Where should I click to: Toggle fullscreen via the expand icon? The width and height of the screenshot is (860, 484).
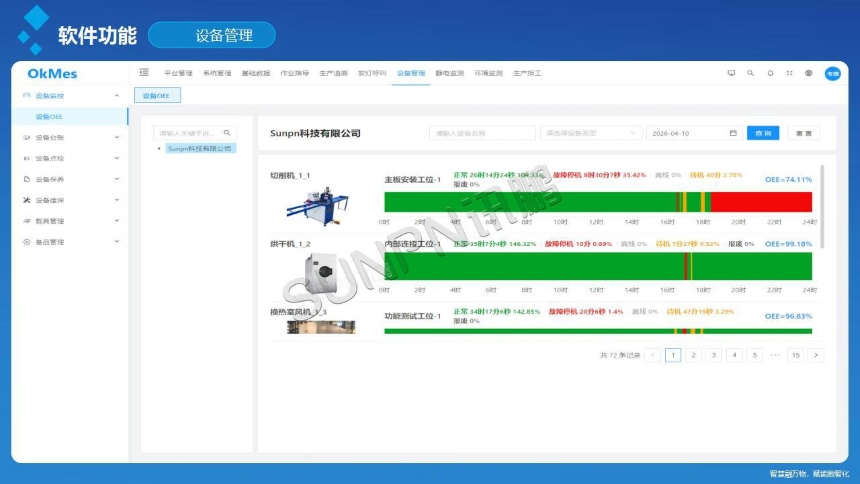[789, 73]
